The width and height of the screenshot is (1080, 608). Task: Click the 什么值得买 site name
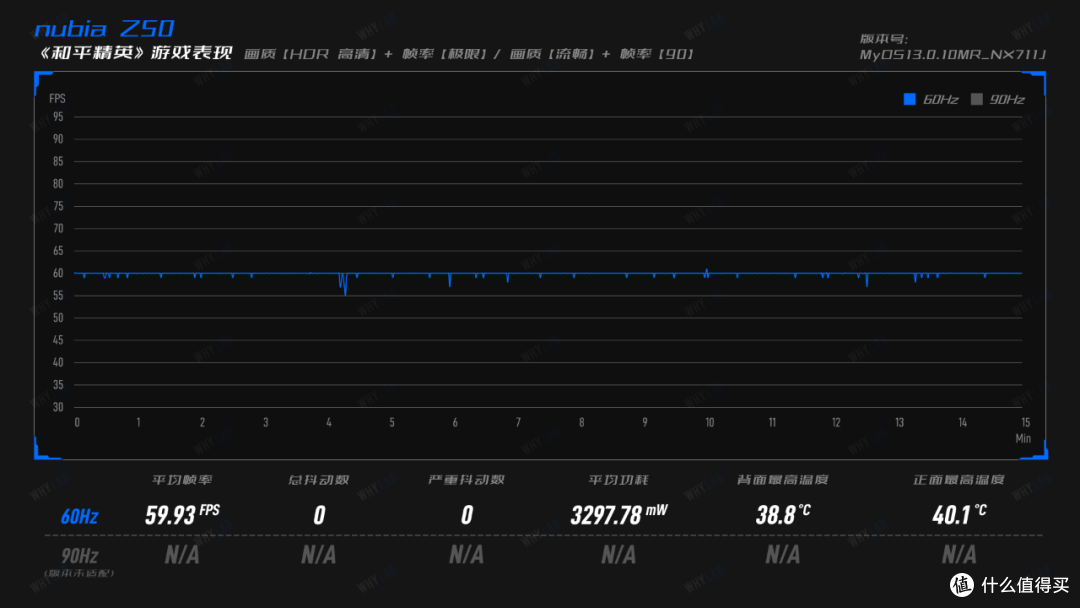coord(1025,585)
